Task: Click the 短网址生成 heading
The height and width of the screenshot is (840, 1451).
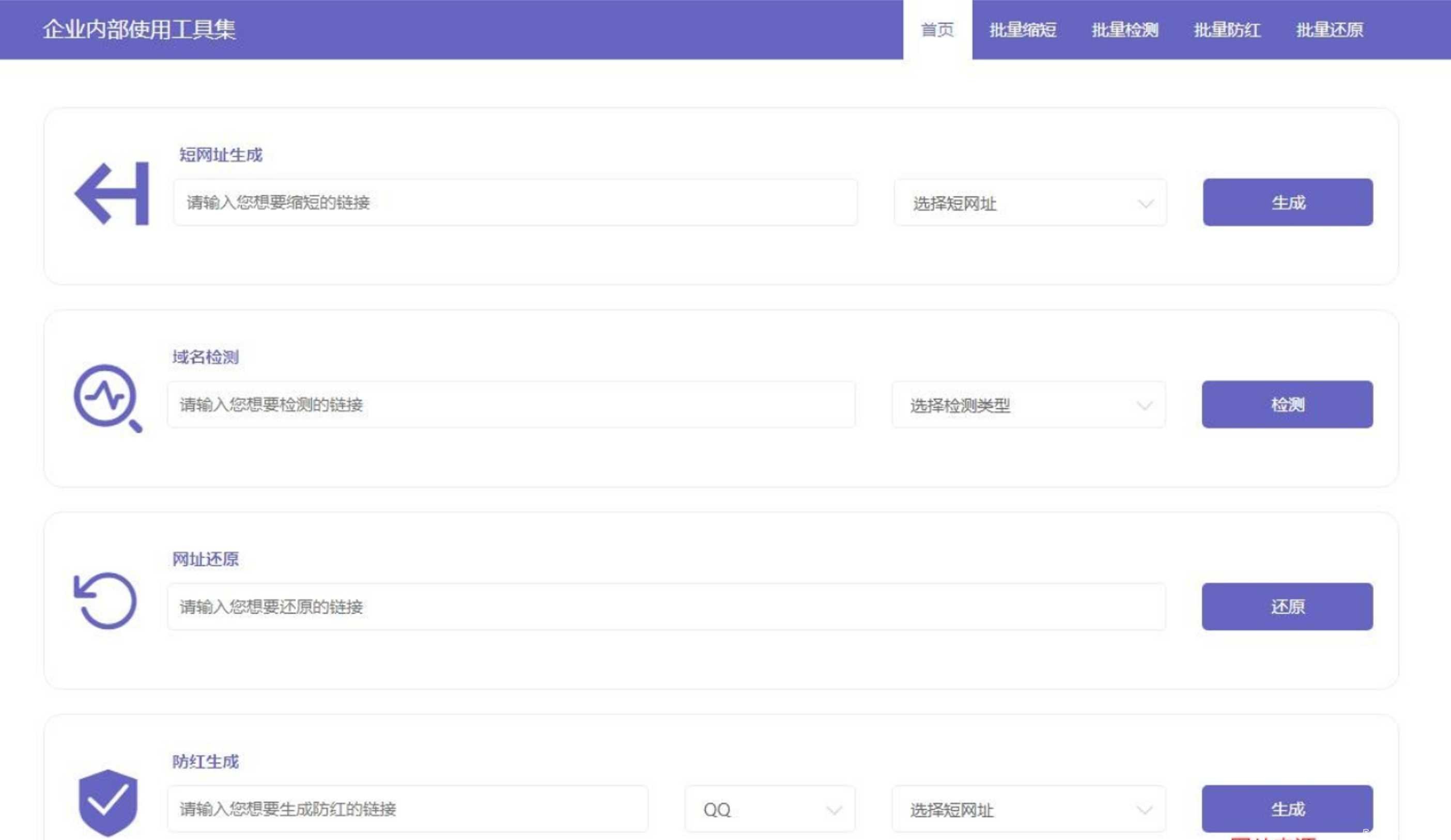Action: 221,155
